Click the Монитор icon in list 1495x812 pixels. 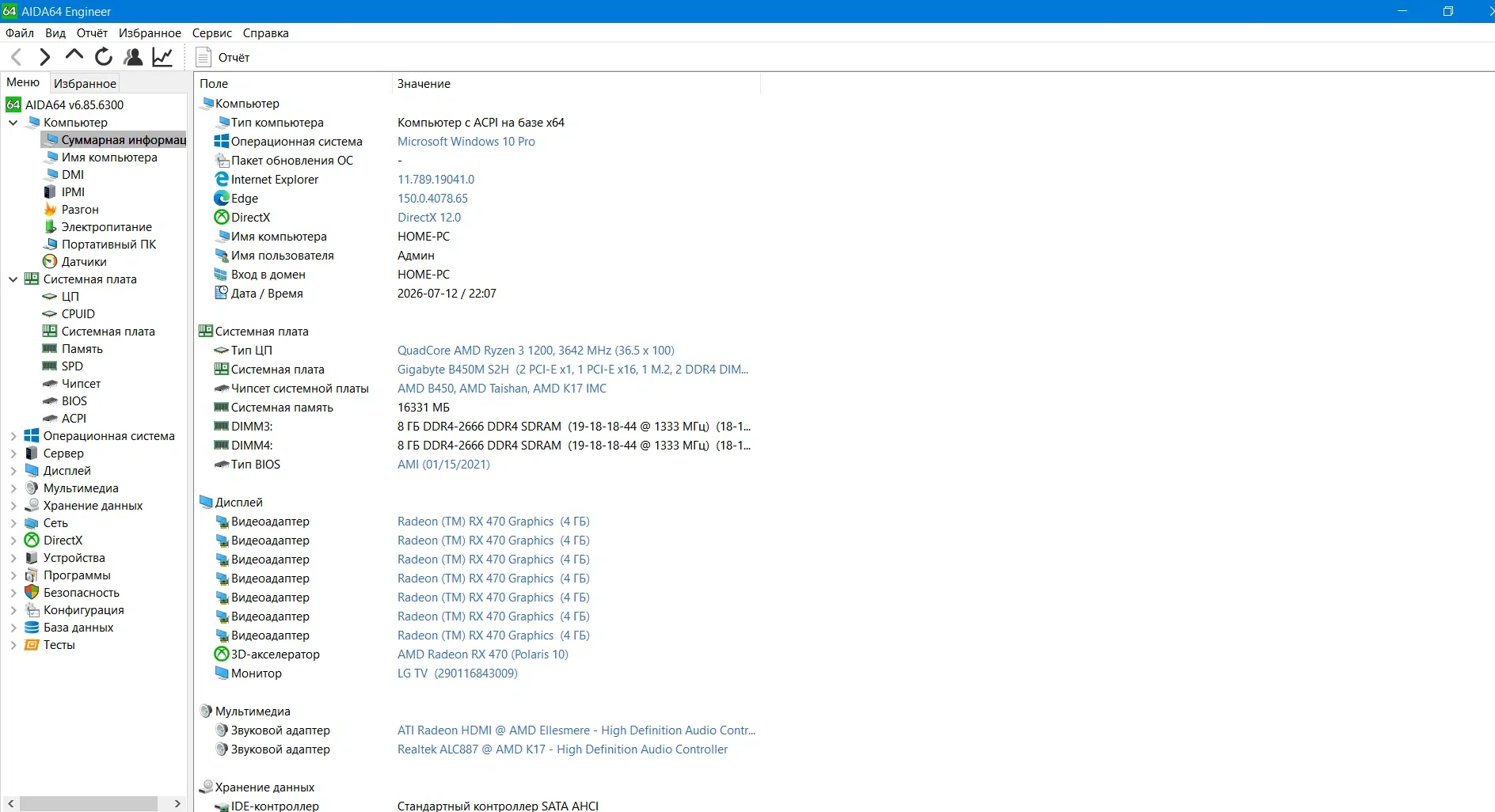(222, 674)
